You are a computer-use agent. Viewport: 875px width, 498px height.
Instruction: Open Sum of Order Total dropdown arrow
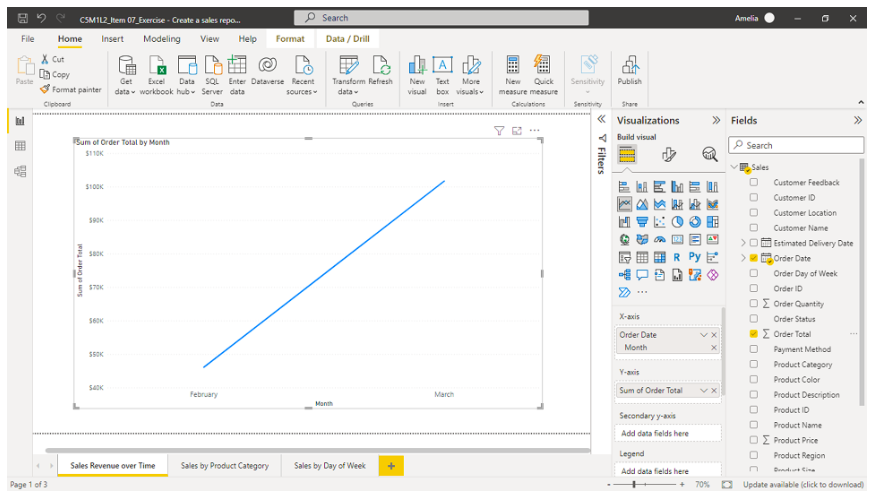click(704, 390)
